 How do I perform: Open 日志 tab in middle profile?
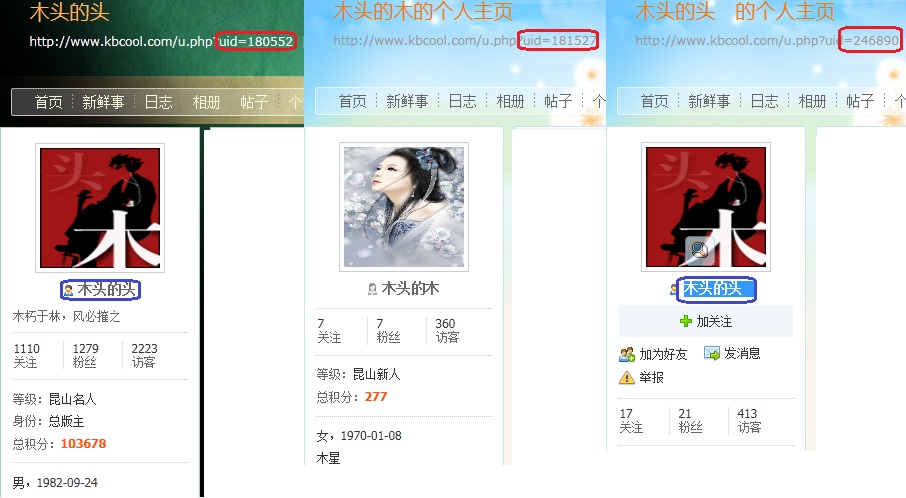point(462,101)
